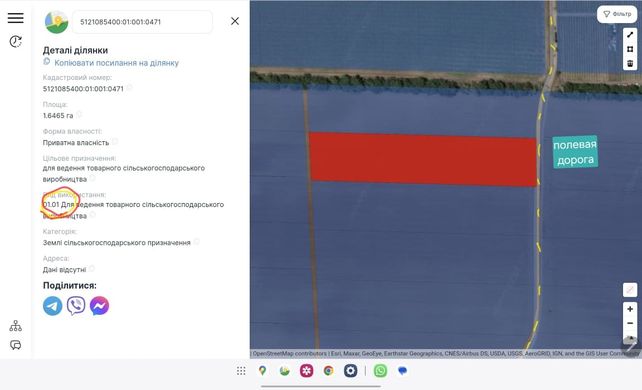Click the cadastral number search field
Image resolution: width=642 pixels, height=390 pixels.
pyautogui.click(x=142, y=22)
